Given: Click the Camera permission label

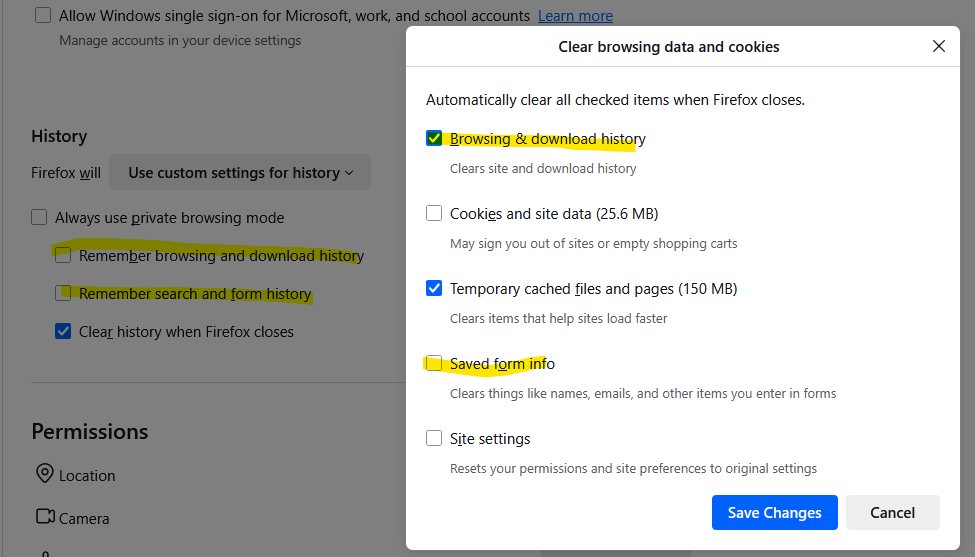Looking at the screenshot, I should point(84,518).
